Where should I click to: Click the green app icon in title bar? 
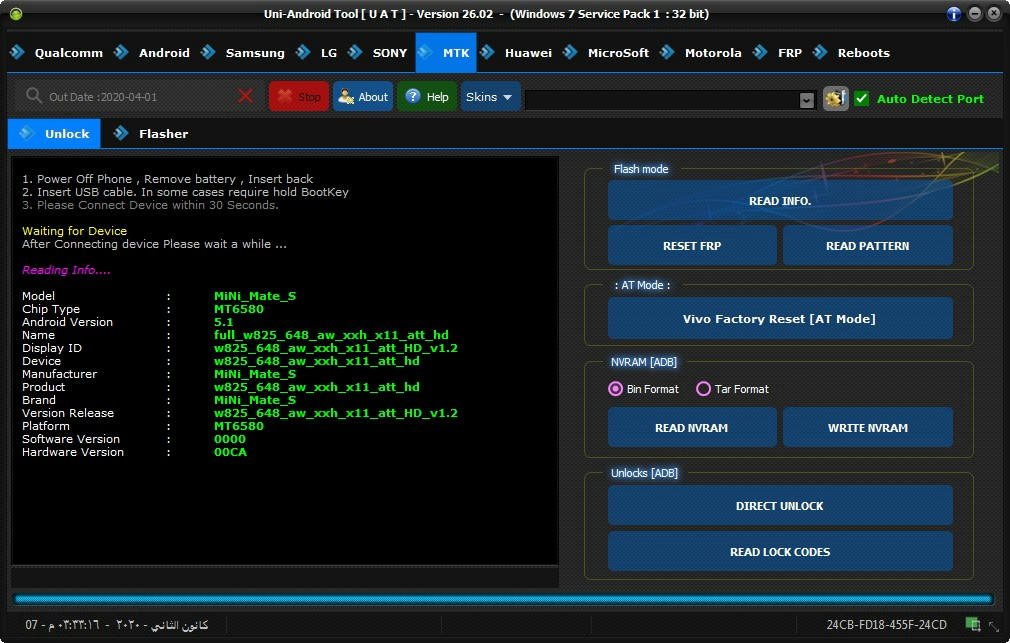16,14
